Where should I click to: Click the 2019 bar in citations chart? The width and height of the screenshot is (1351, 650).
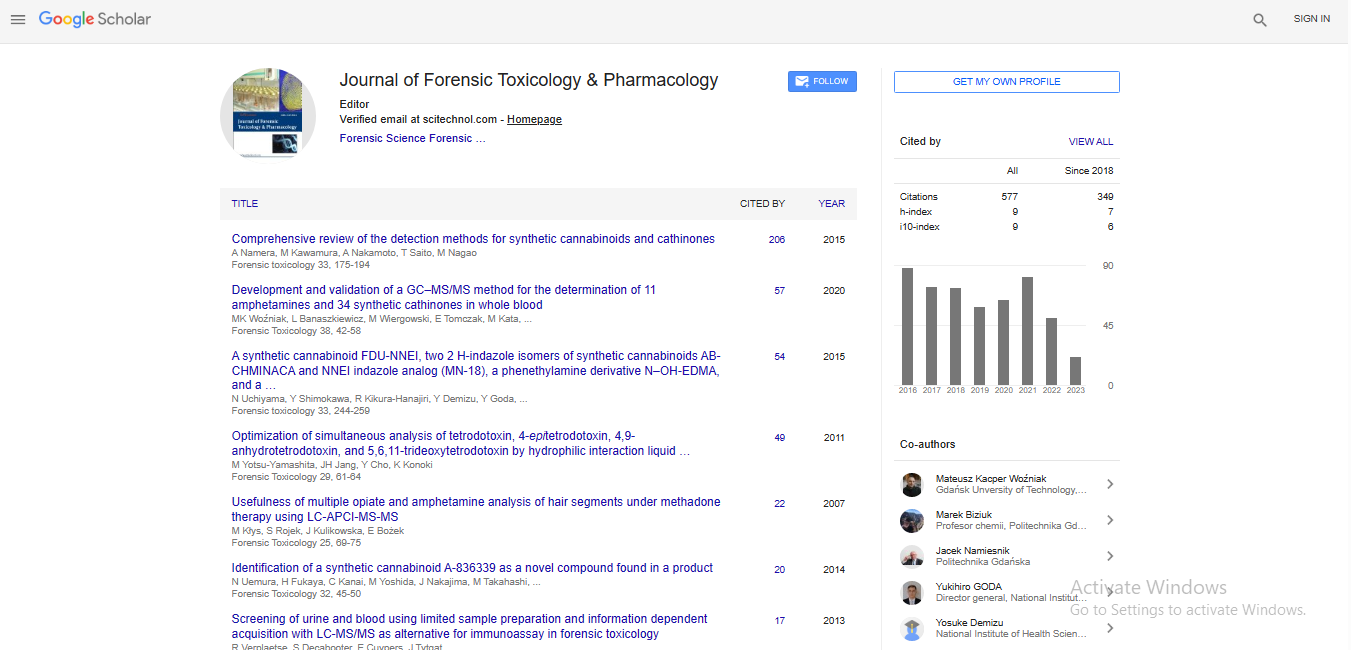[x=980, y=346]
